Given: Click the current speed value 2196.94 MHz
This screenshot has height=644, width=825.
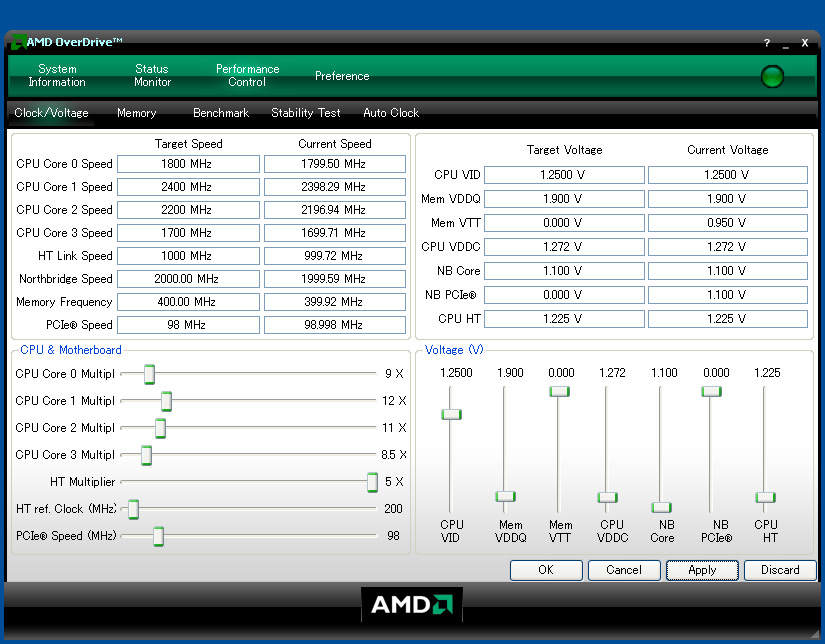Looking at the screenshot, I should [x=335, y=210].
